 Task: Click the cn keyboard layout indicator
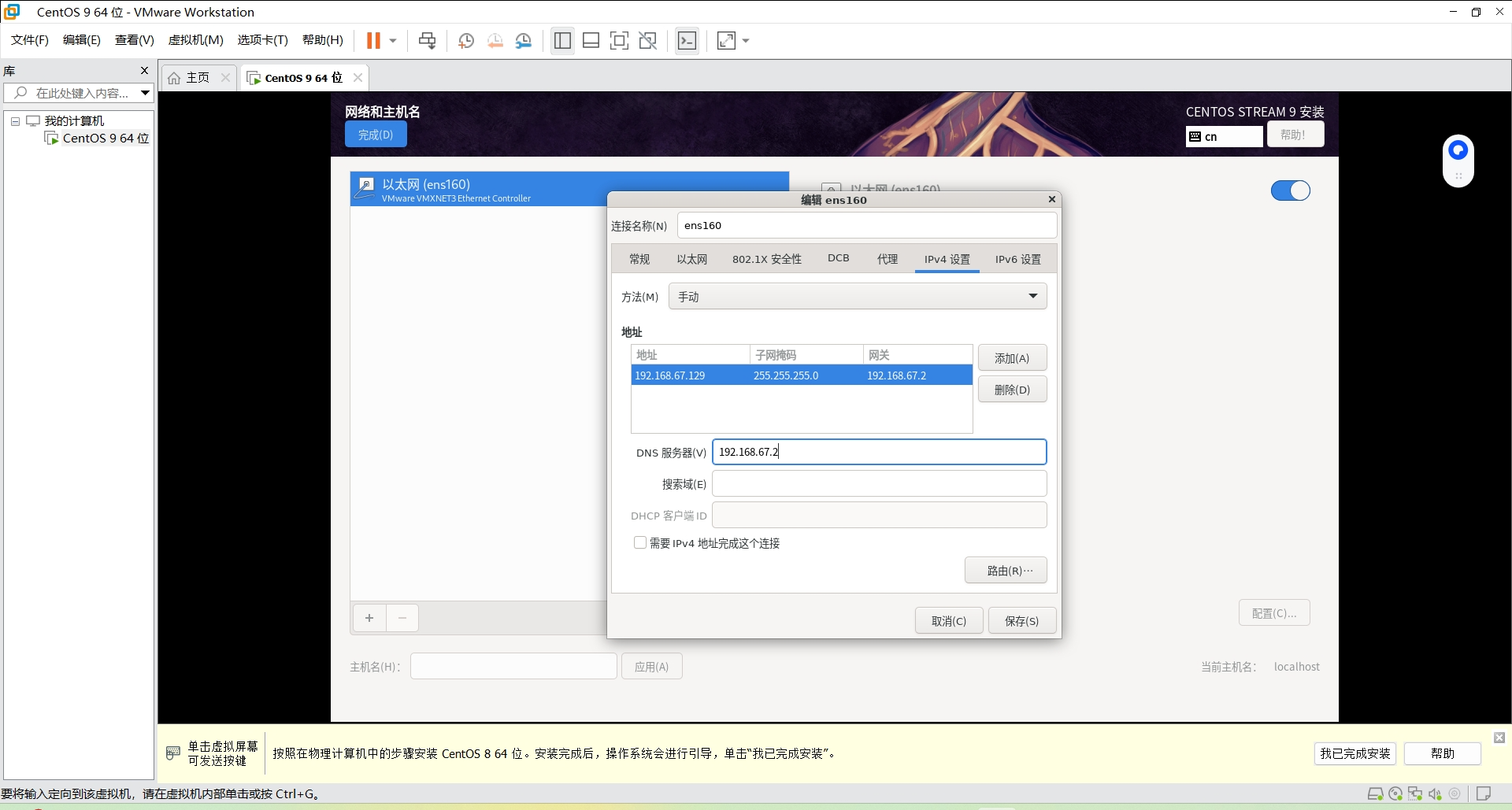click(1224, 136)
